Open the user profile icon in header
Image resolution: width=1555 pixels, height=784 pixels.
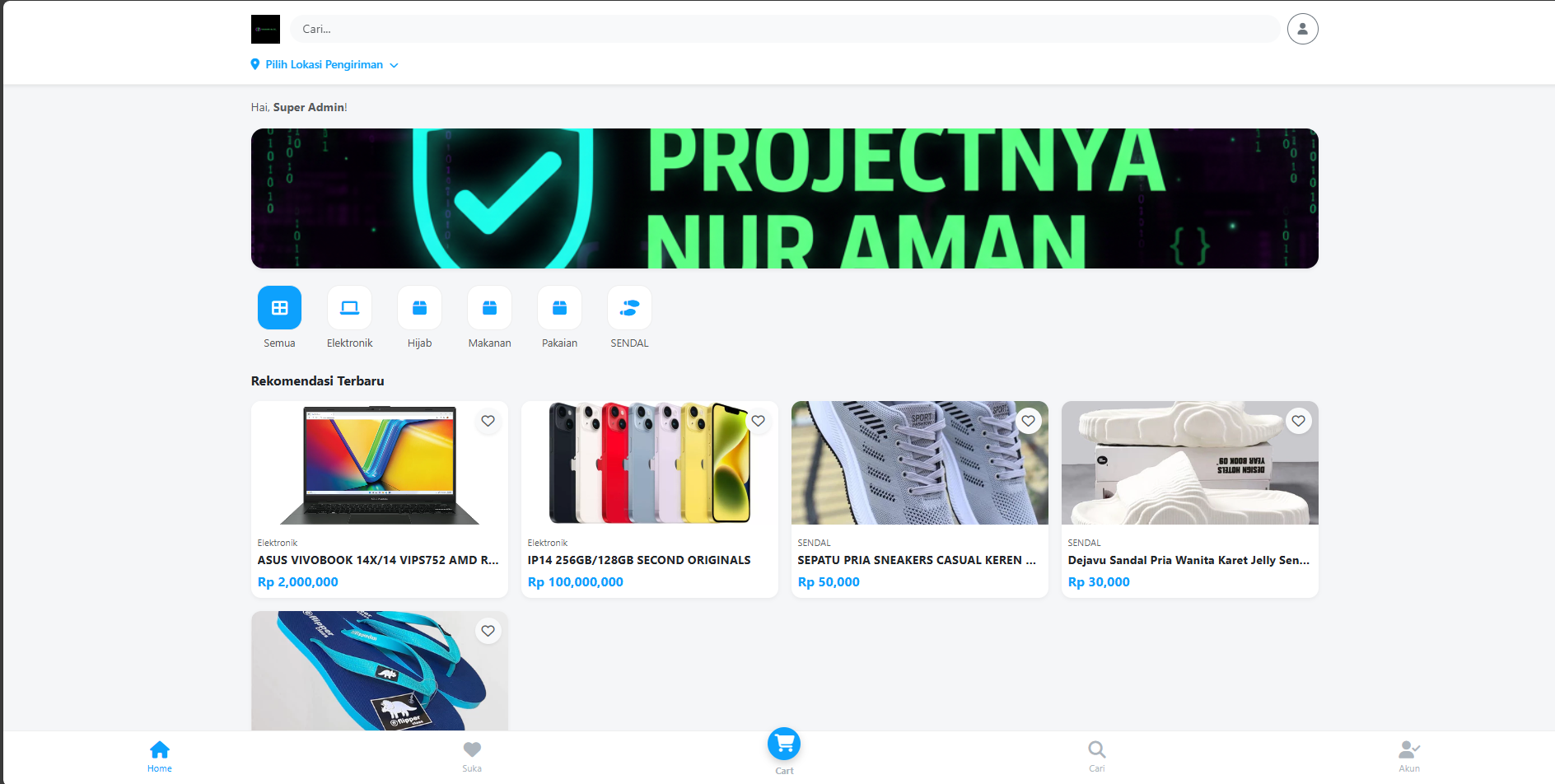tap(1302, 29)
